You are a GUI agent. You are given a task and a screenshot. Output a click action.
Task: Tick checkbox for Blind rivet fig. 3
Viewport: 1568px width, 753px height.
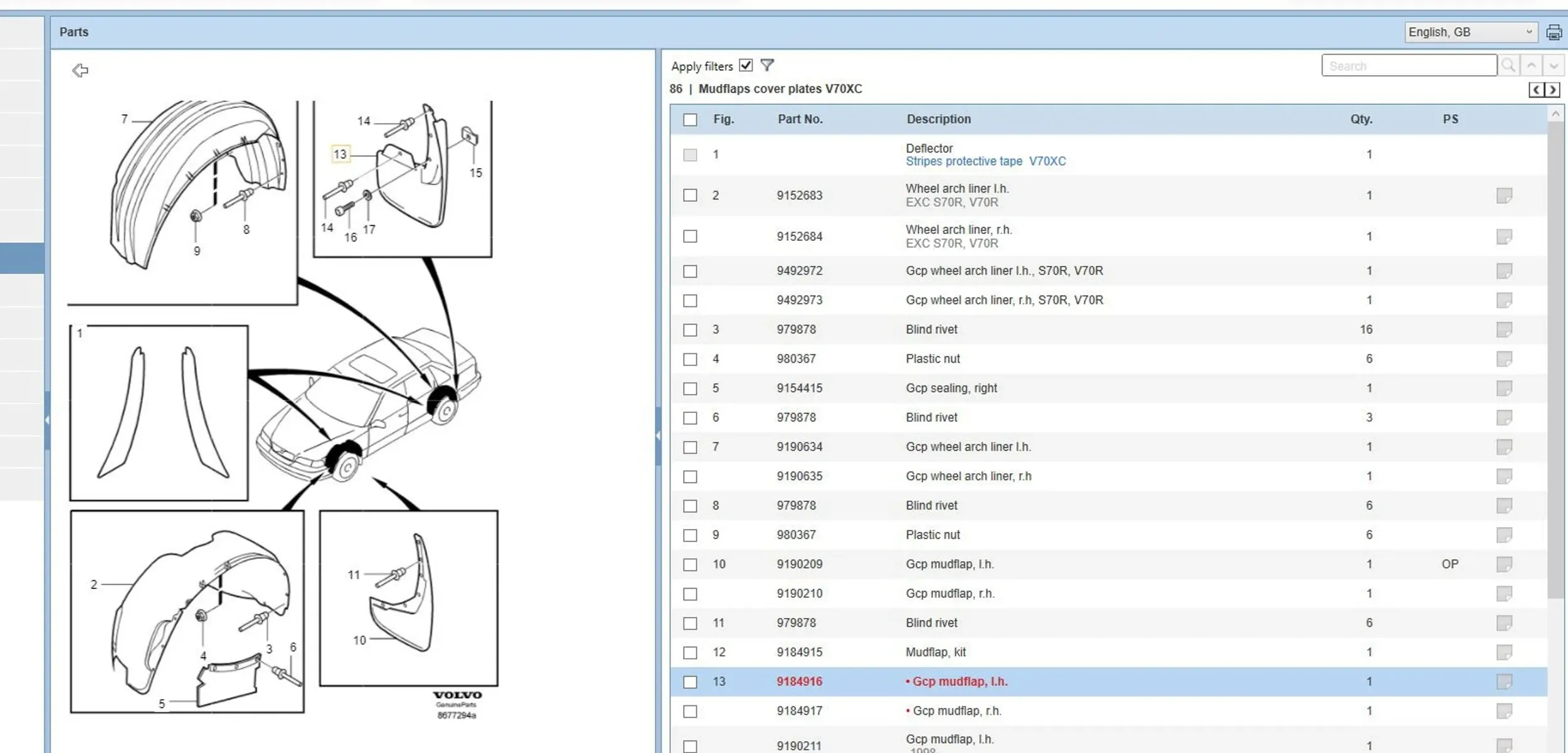click(690, 330)
